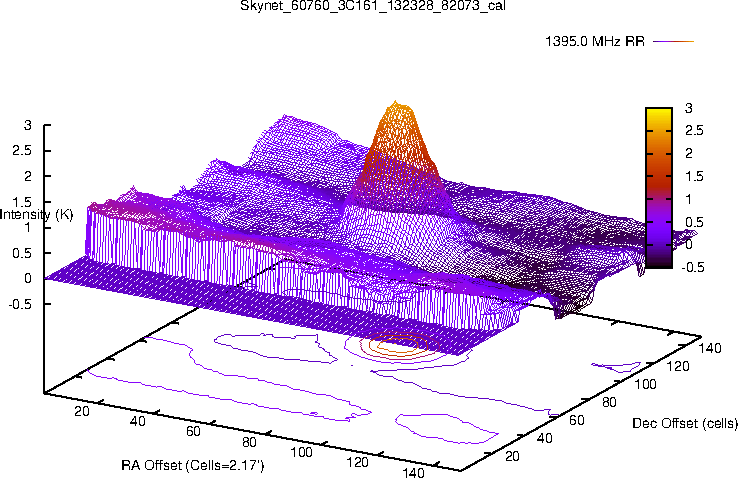Pick Dec Offset tick 60

tap(577, 420)
